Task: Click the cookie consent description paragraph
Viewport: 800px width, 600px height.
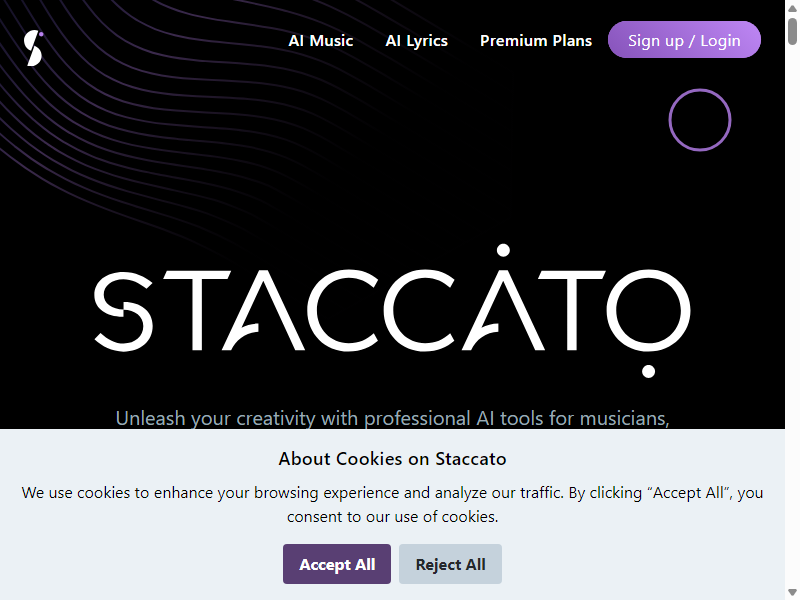Action: (x=392, y=505)
